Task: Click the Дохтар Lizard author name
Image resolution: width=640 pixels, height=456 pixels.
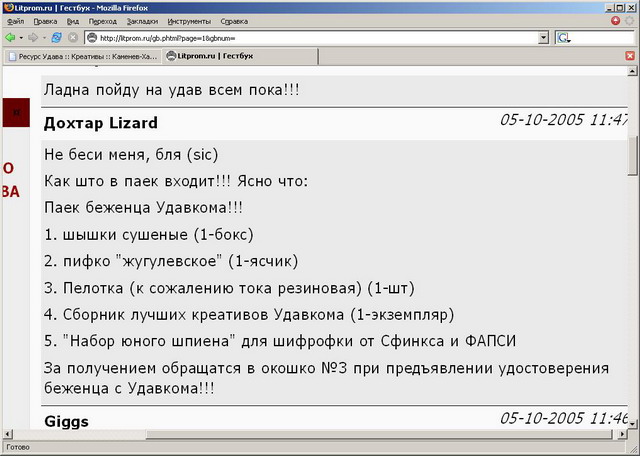Action: click(101, 123)
